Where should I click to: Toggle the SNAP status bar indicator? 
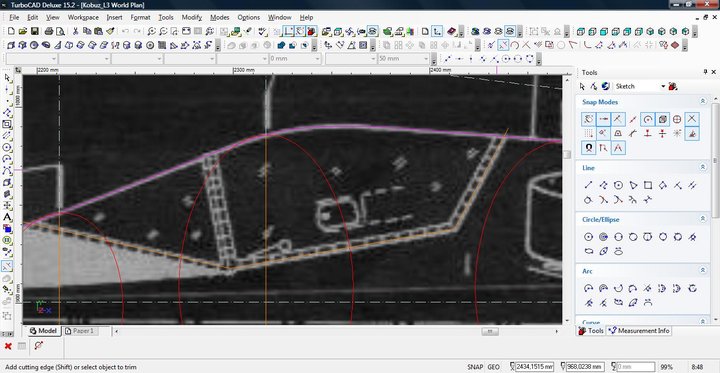click(475, 367)
